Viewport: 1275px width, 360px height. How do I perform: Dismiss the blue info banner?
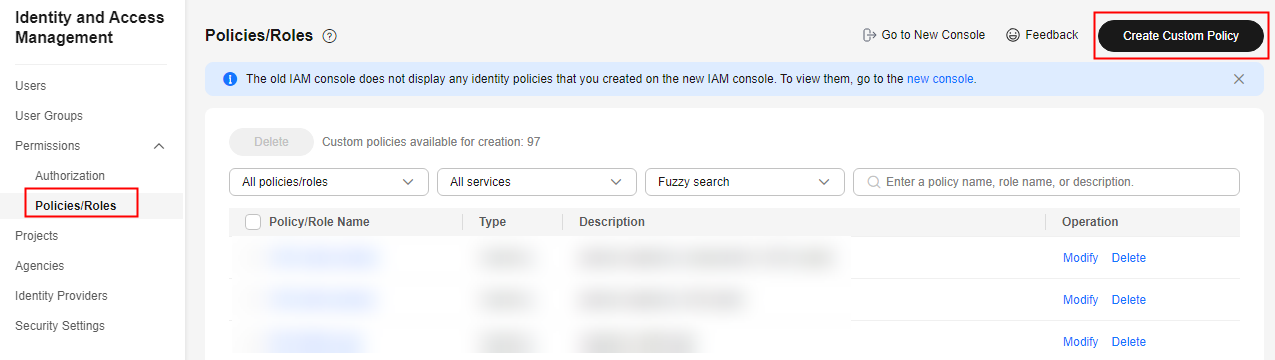click(1239, 79)
